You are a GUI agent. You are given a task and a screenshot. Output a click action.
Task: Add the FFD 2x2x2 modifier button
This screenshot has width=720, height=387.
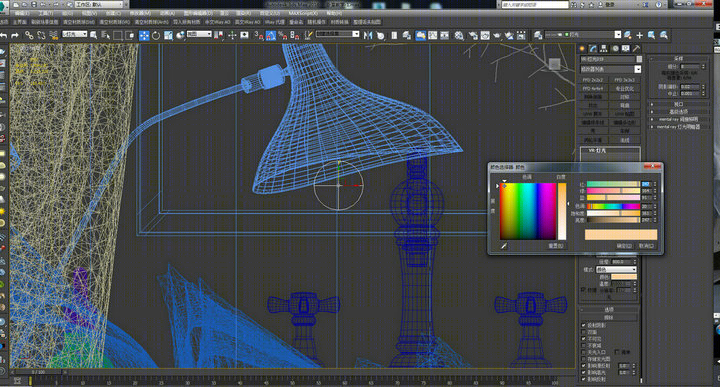tap(593, 80)
